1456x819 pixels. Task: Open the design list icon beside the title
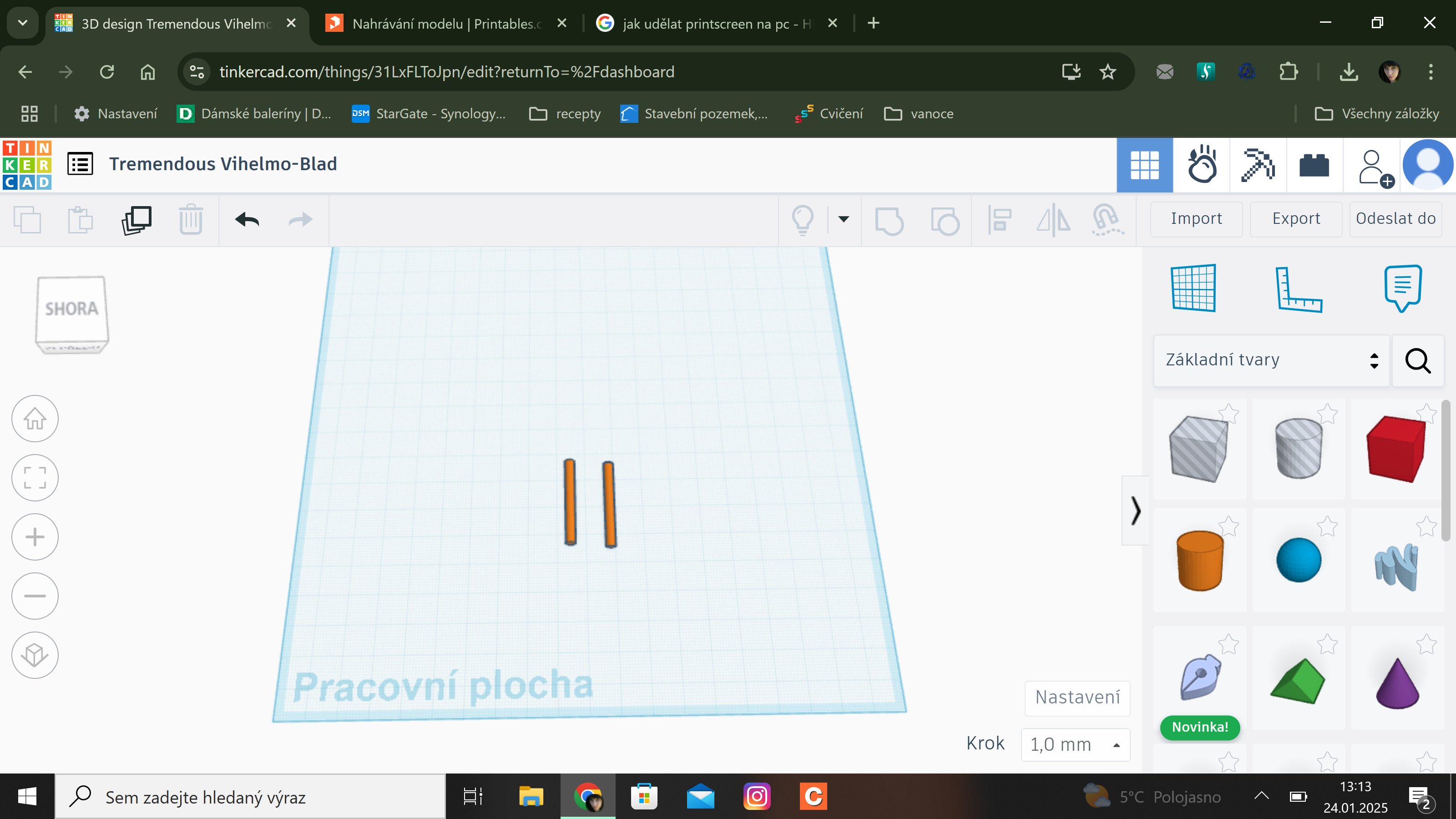click(x=80, y=164)
